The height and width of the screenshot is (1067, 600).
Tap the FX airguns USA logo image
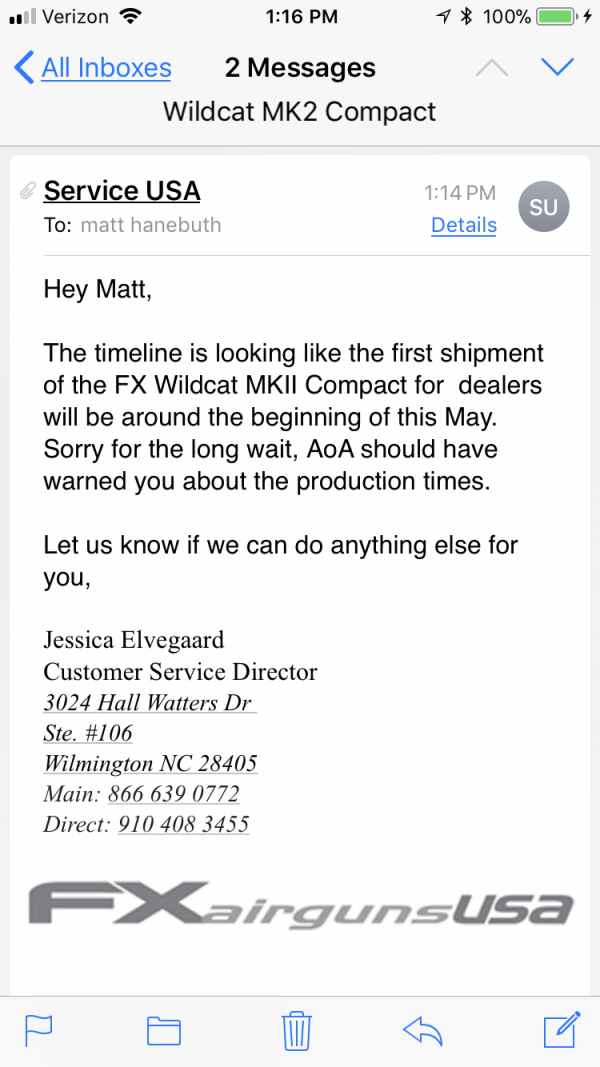(x=300, y=903)
